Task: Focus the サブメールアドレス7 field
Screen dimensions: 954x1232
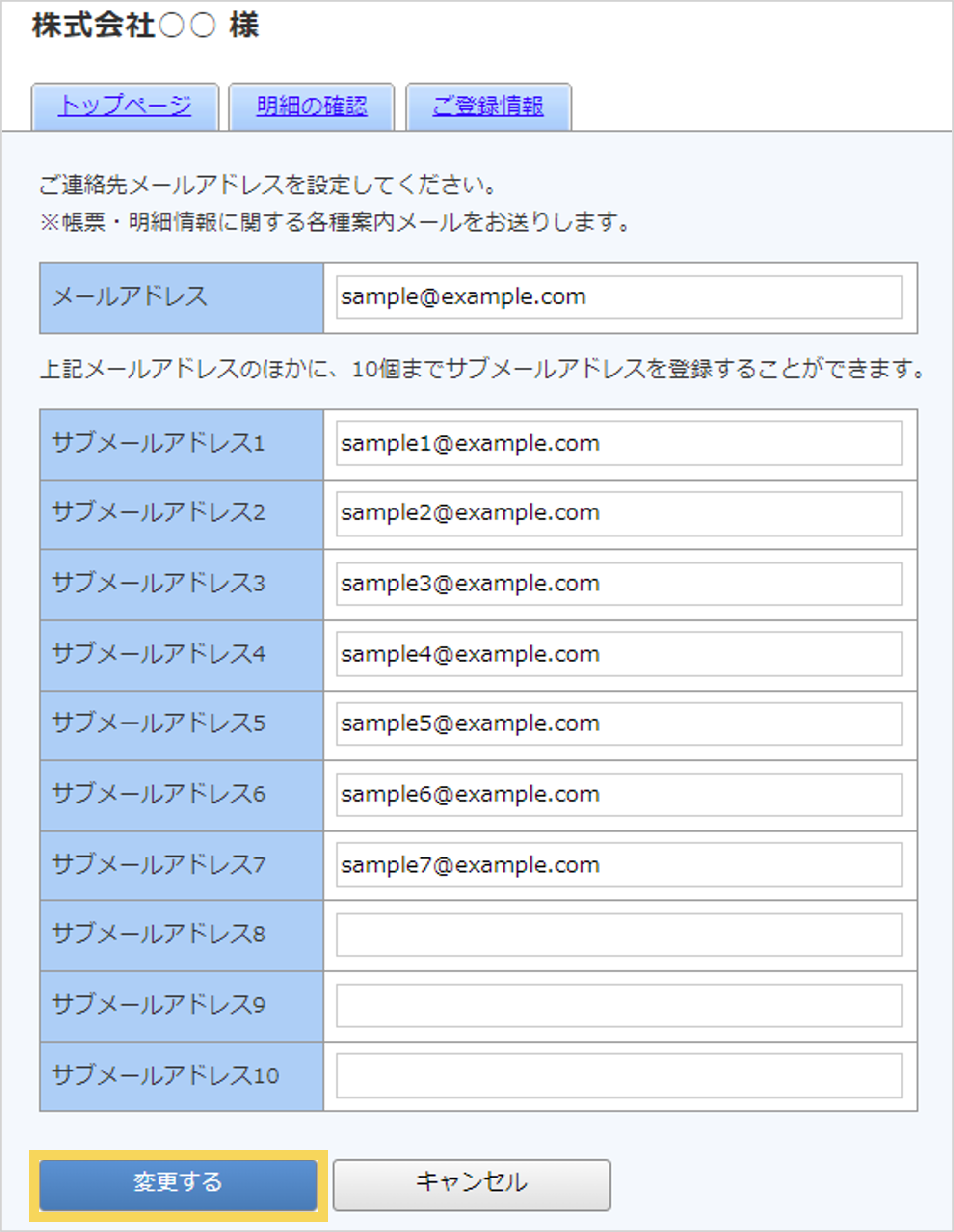Action: click(620, 865)
